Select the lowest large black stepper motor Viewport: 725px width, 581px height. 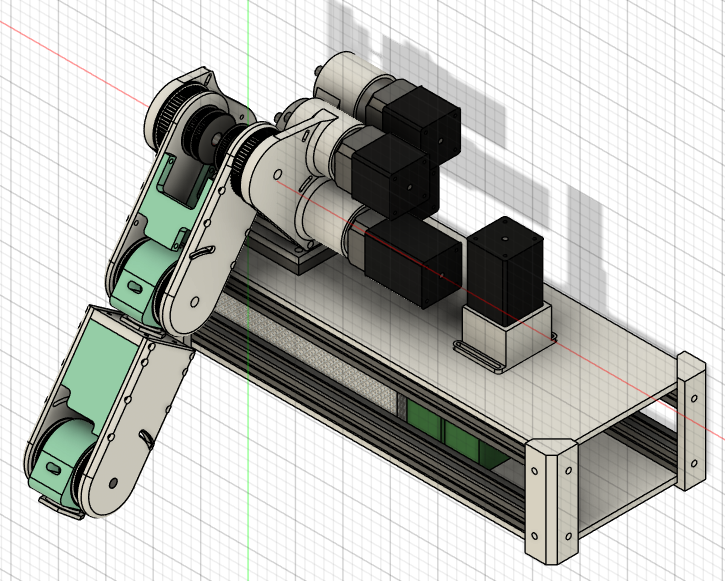tap(412, 262)
